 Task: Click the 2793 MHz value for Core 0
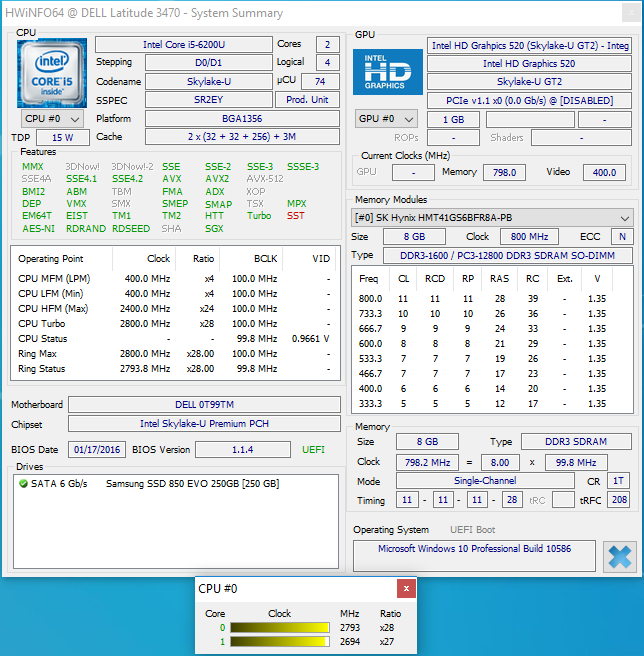click(x=350, y=628)
